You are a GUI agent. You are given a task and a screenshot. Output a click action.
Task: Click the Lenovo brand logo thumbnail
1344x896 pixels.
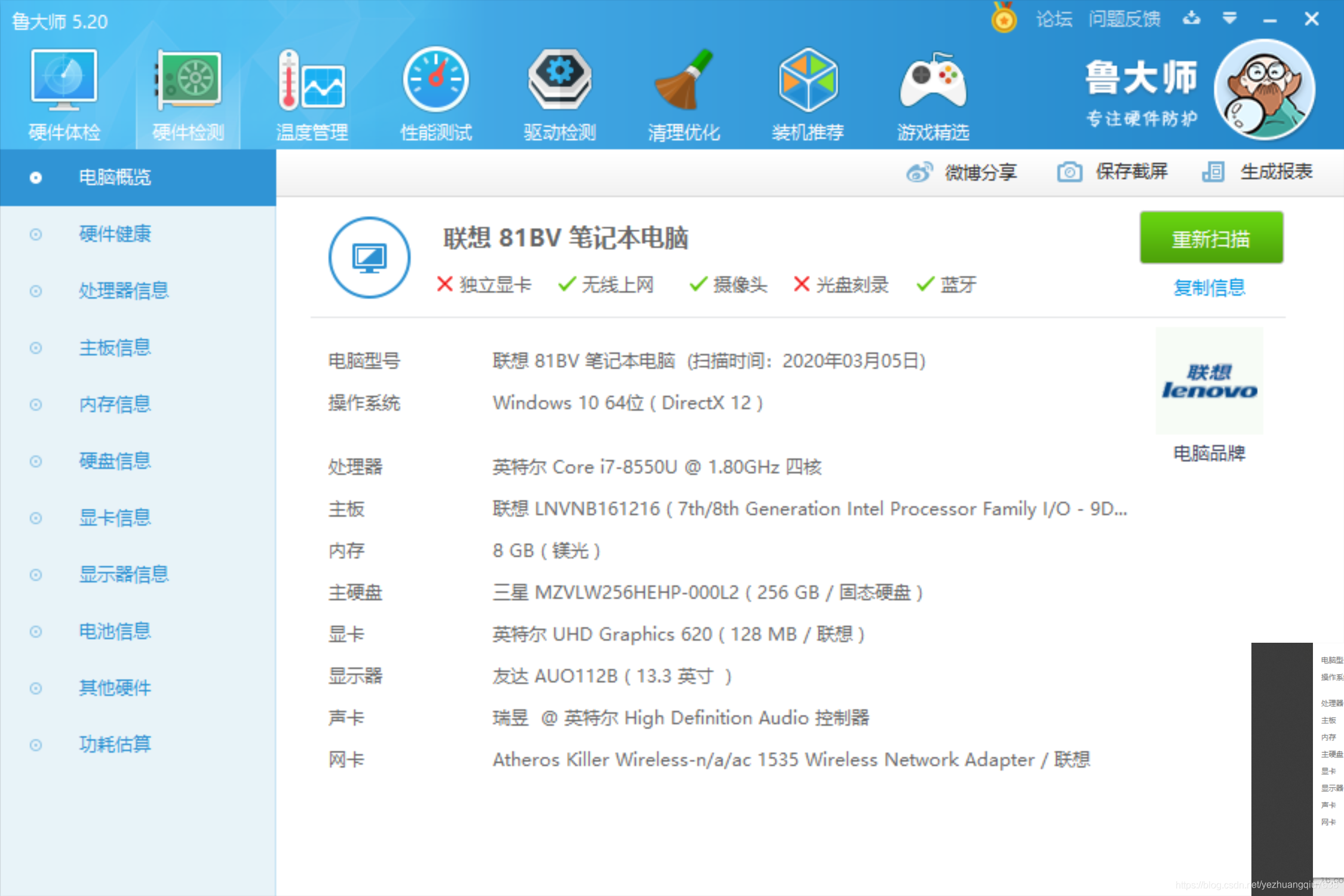(x=1208, y=381)
